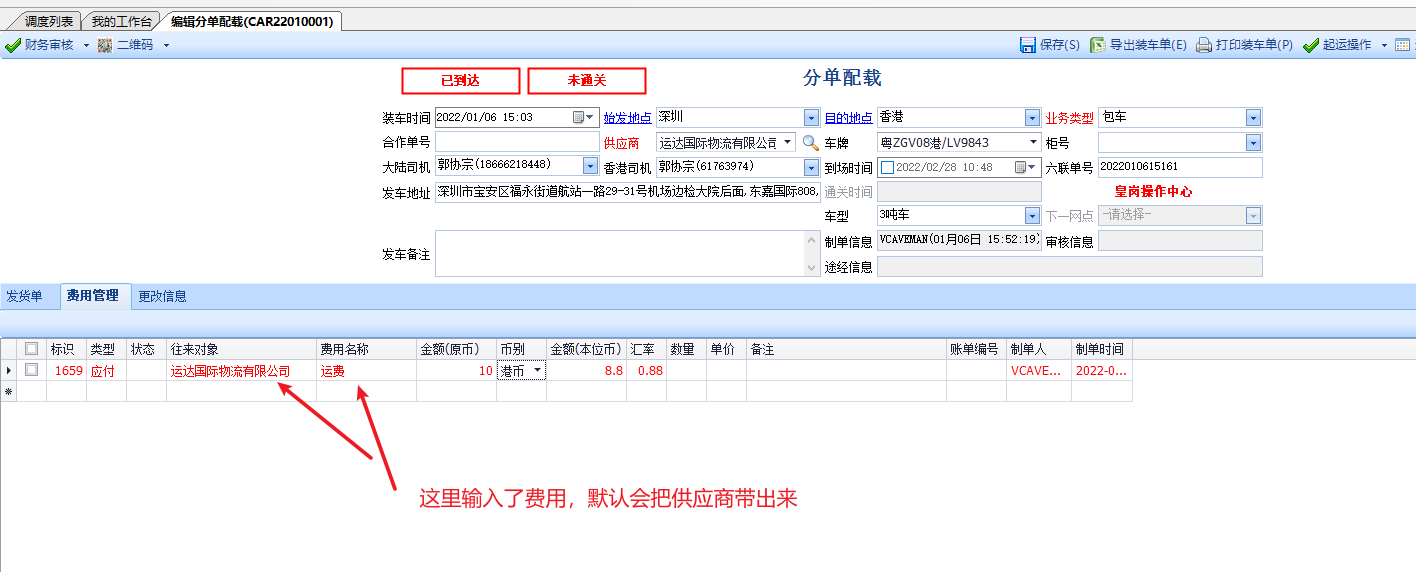1416x572 pixels.
Task: Click the magnifier search icon beside 供应商
Action: tap(810, 143)
